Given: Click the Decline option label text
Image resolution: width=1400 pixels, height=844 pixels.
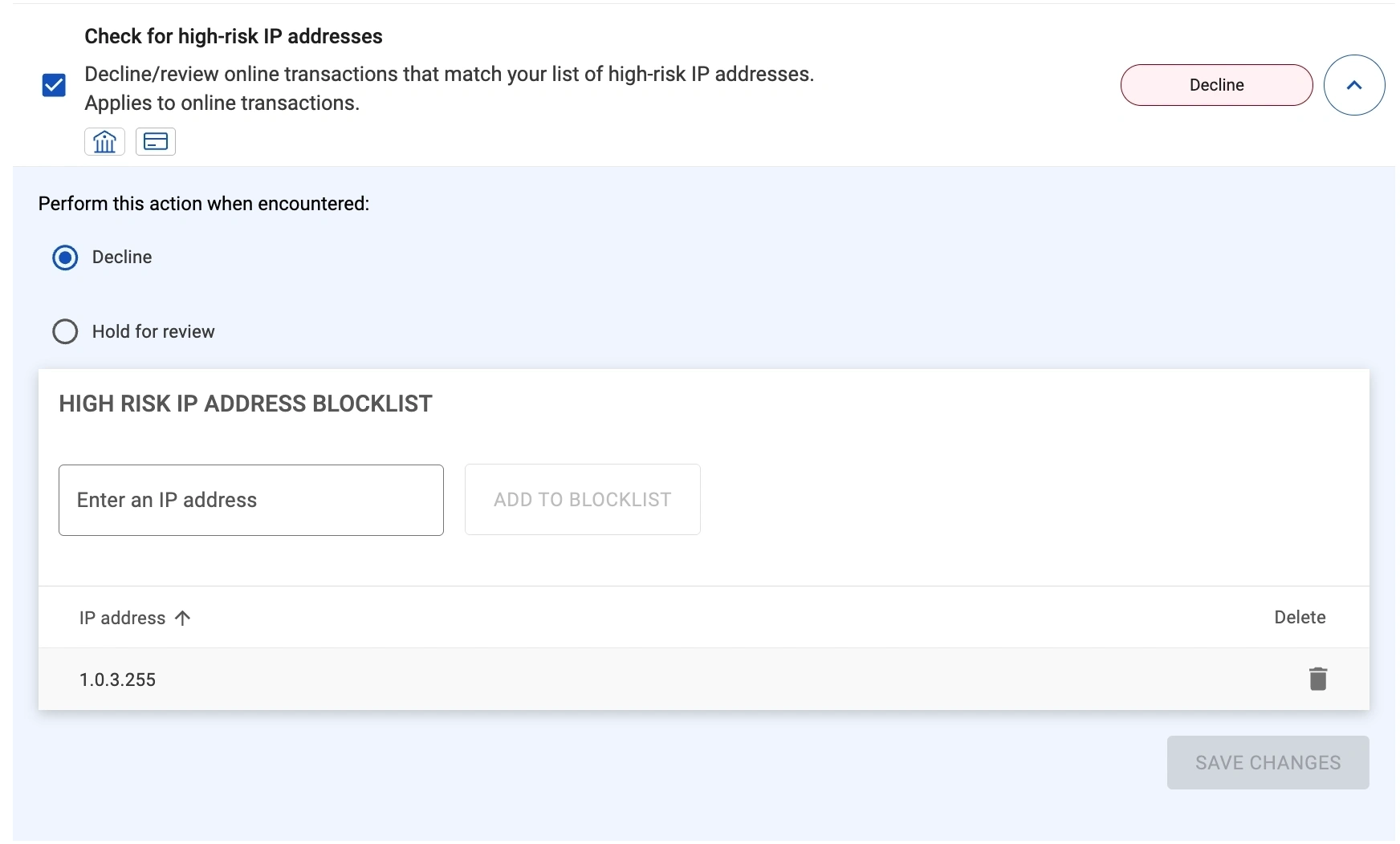Looking at the screenshot, I should (122, 258).
